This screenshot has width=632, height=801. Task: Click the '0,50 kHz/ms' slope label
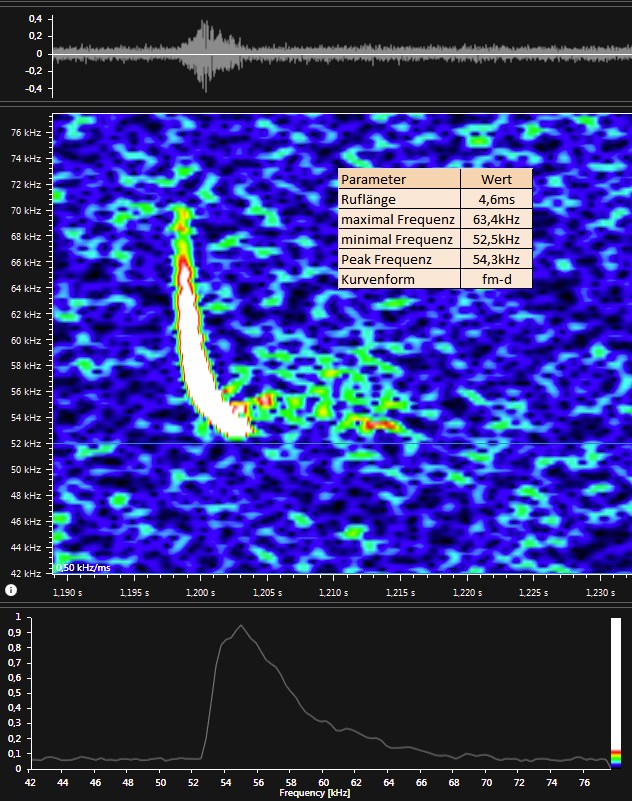83,568
